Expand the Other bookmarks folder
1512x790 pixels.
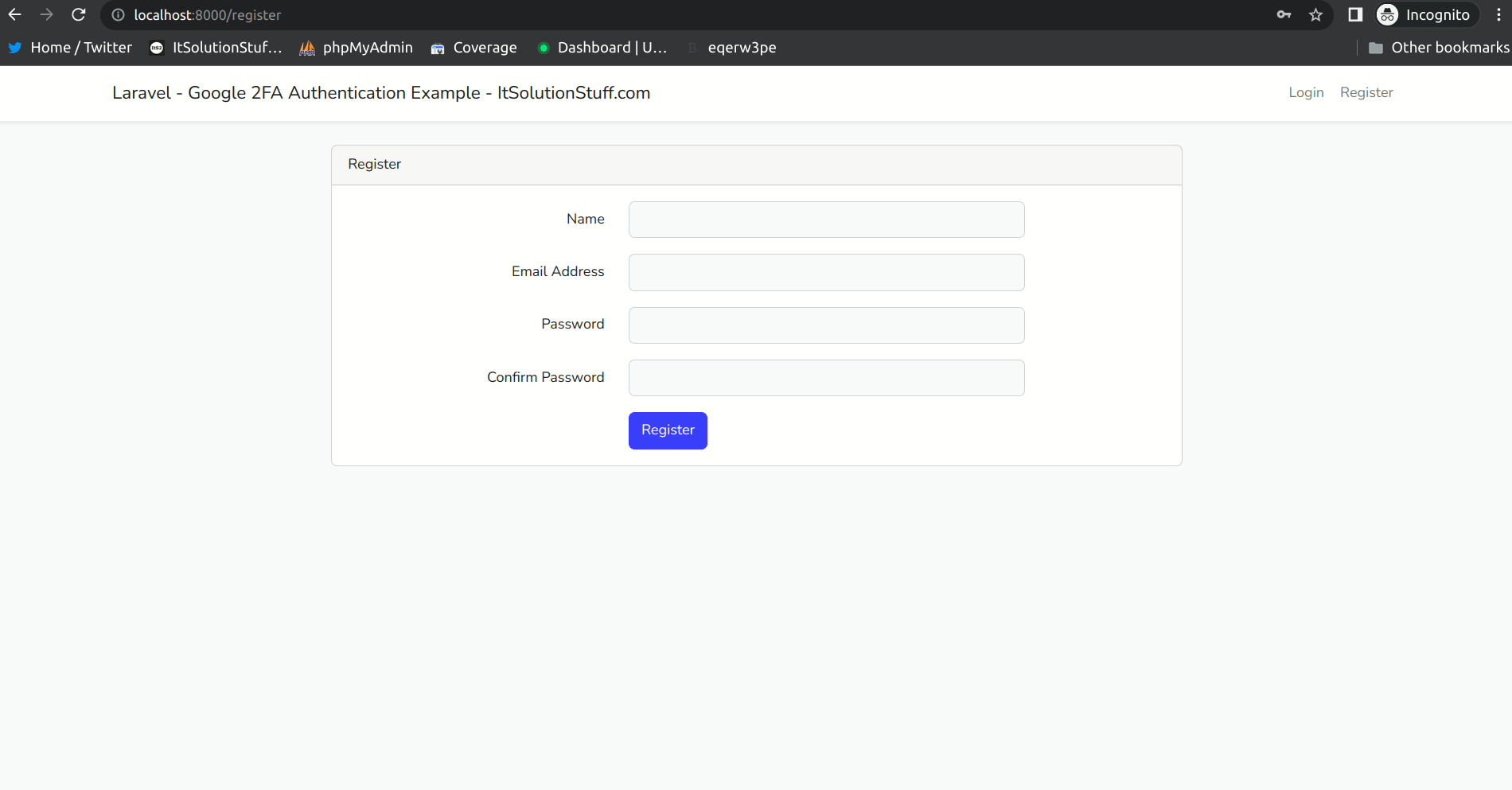point(1439,48)
